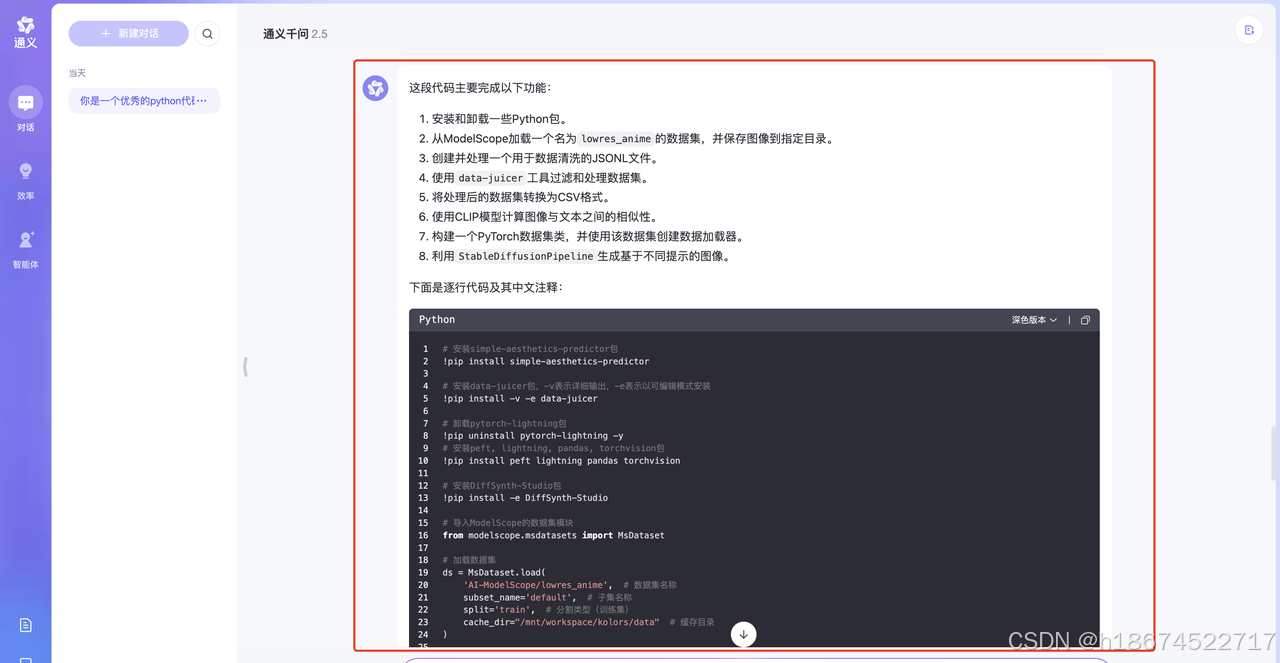This screenshot has width=1280, height=663.
Task: Click the scroll-to-bottom arrow button
Action: pyautogui.click(x=743, y=634)
